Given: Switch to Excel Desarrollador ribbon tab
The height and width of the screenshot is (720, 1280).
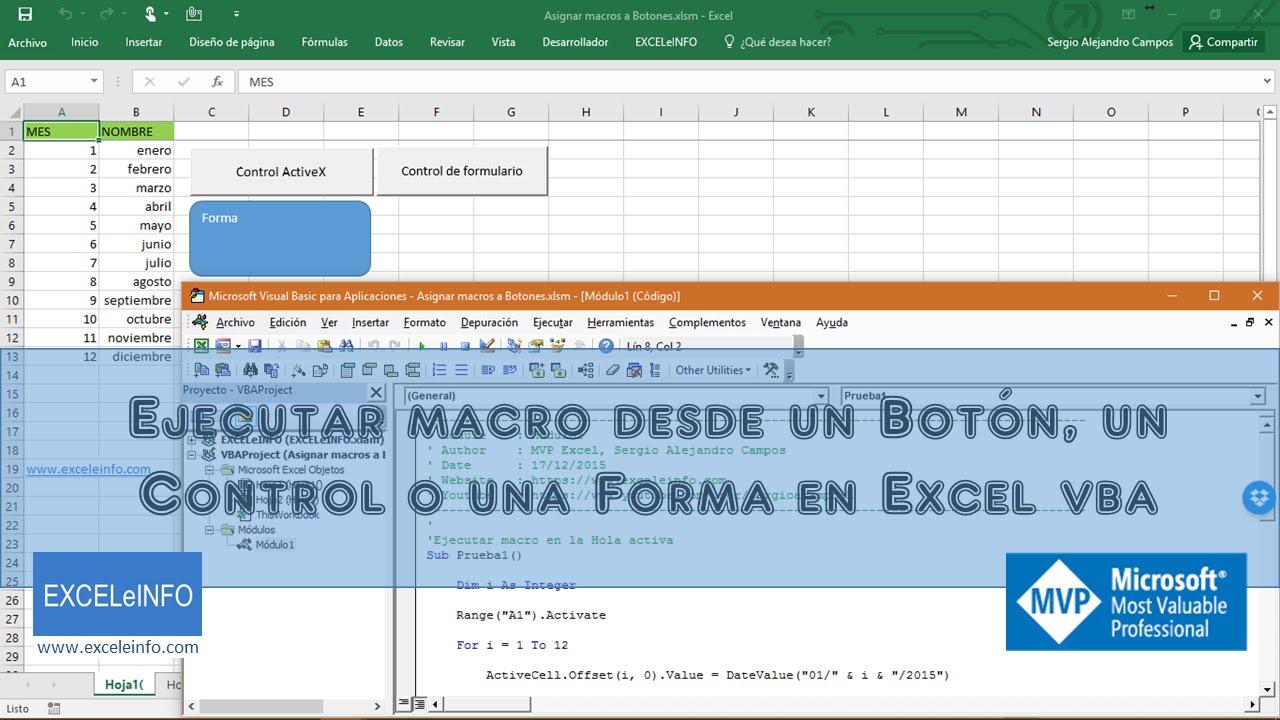Looking at the screenshot, I should click(x=575, y=42).
